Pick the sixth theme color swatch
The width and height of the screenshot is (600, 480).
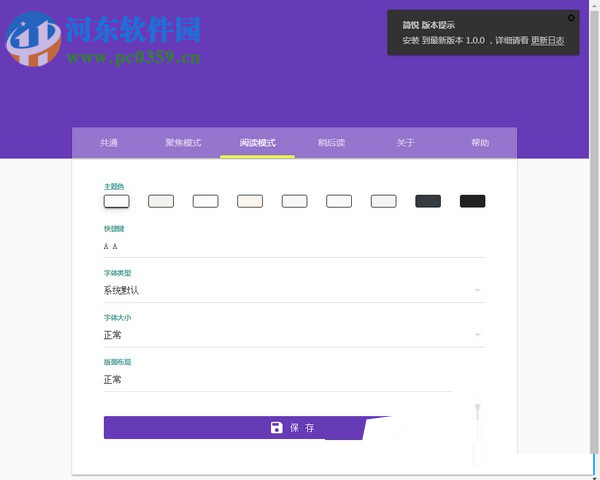(x=339, y=201)
